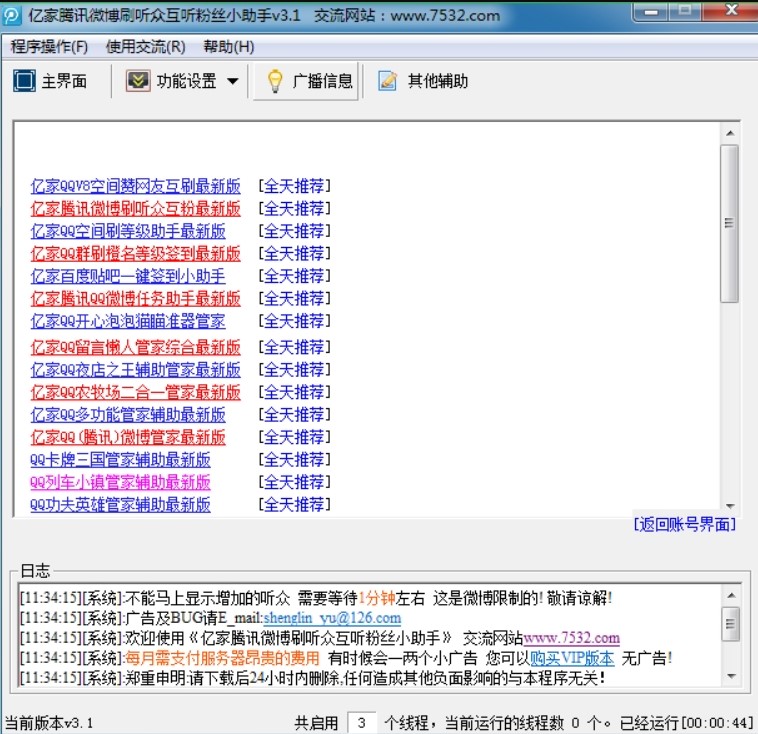758x734 pixels.
Task: Click the pink QQ列车小镇管家辅助最新版 link
Action: pyautogui.click(x=120, y=482)
